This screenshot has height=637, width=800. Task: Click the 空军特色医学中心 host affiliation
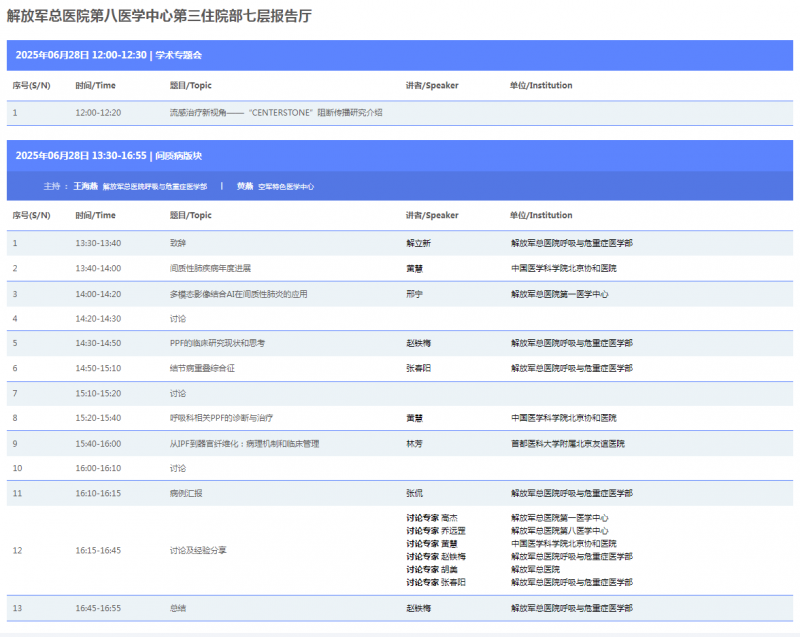[286, 187]
